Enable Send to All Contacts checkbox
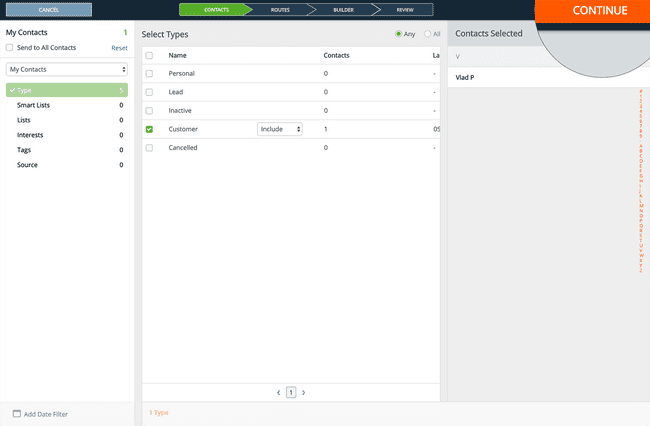Viewport: 650px width, 426px height. pyautogui.click(x=10, y=47)
